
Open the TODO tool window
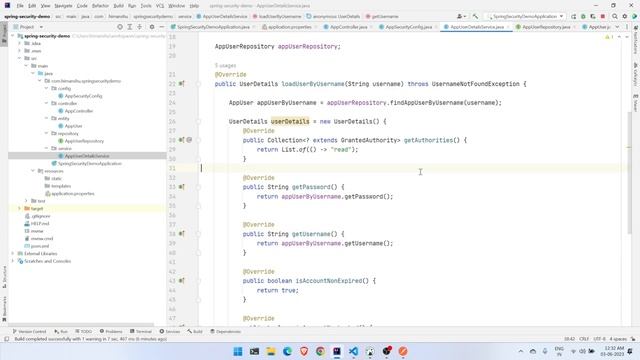coord(84,331)
